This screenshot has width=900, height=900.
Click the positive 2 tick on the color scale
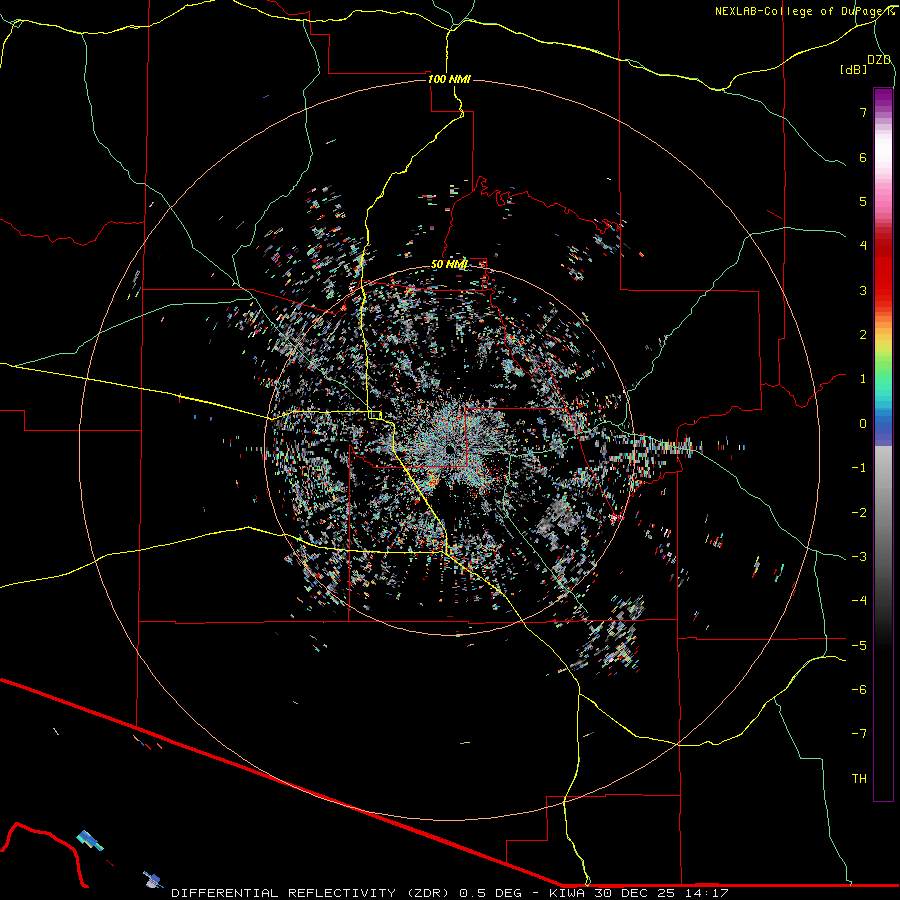[863, 335]
